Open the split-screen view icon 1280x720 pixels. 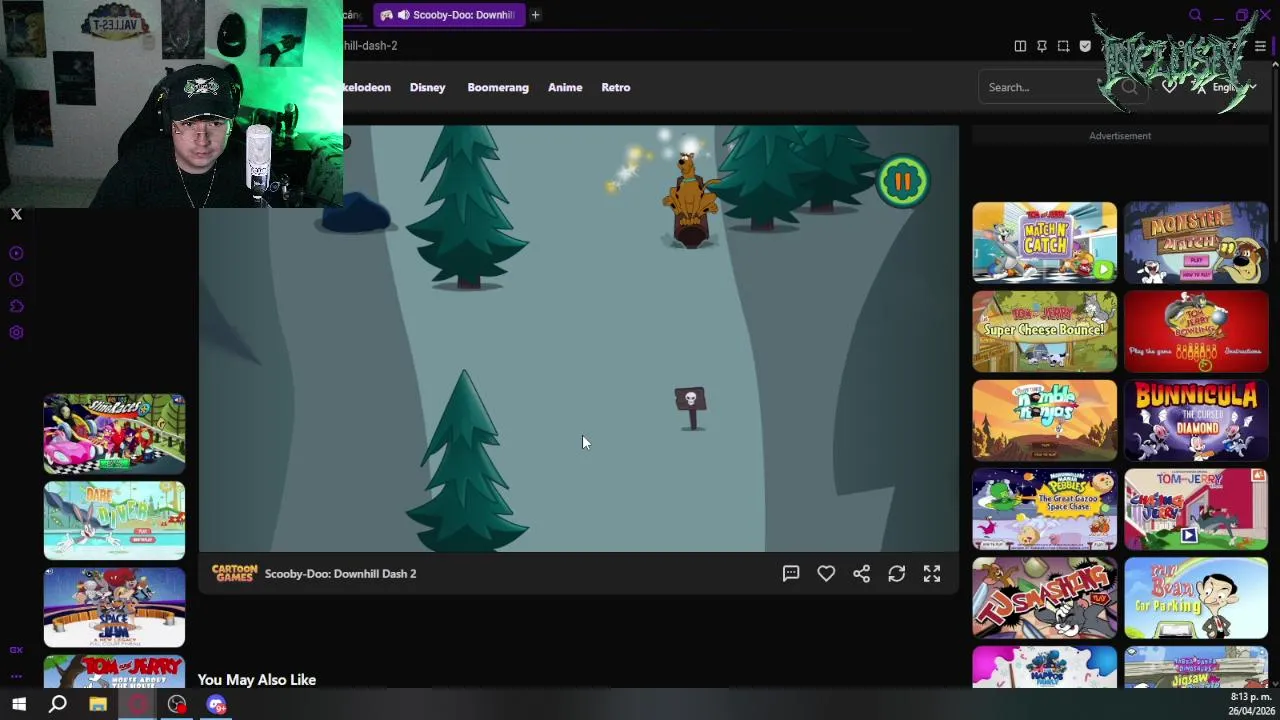pyautogui.click(x=1020, y=46)
